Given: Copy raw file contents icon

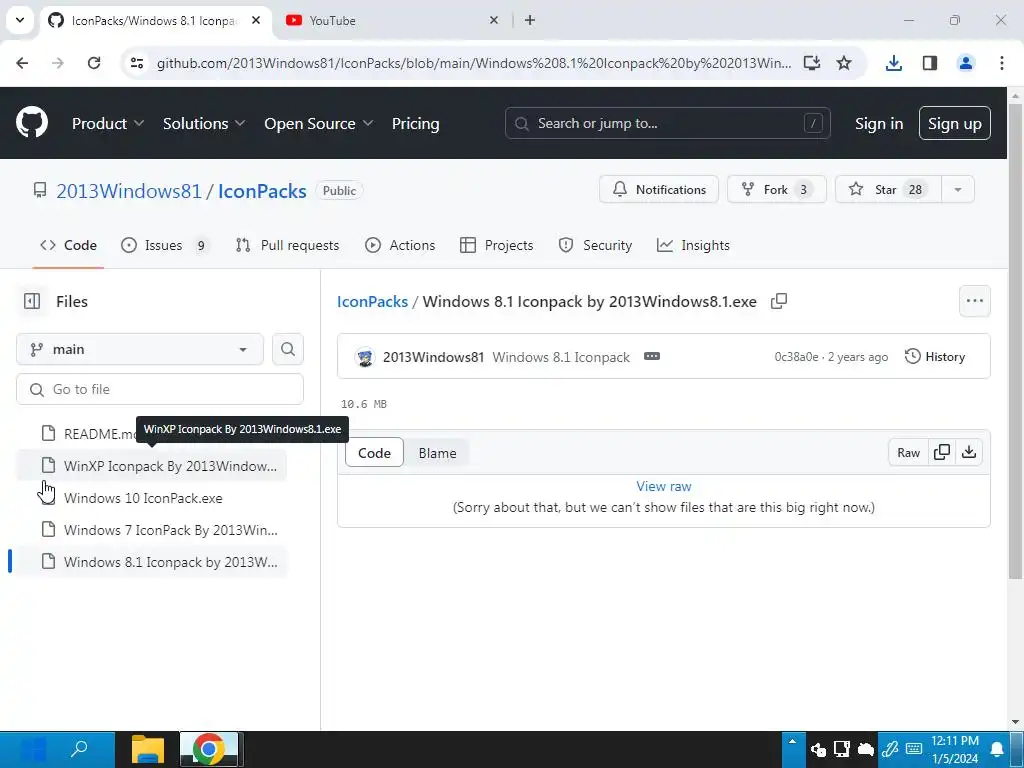Looking at the screenshot, I should 942,453.
